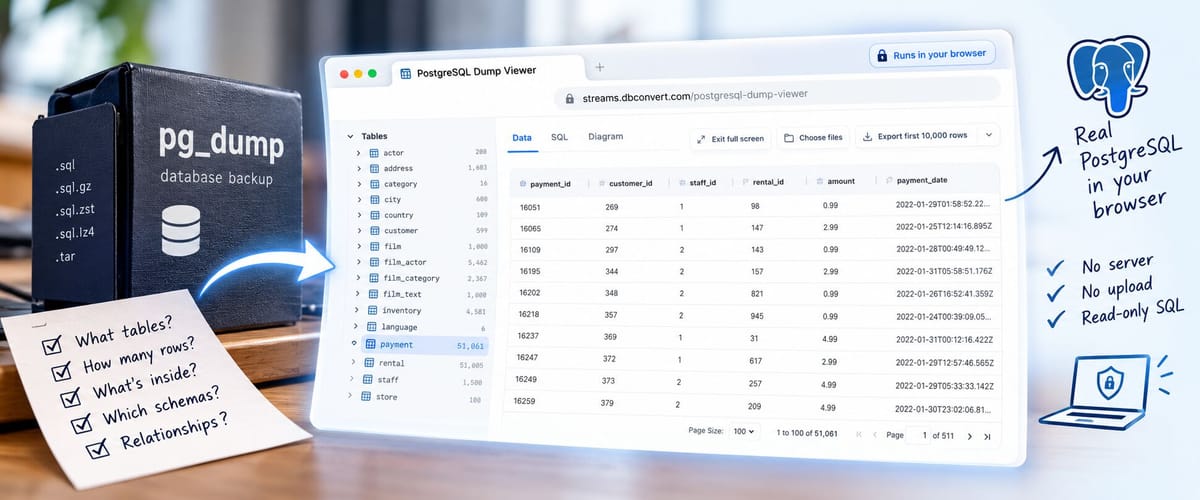Click the table icon beside payment
Viewport: 1200px width, 500px height.
point(371,344)
